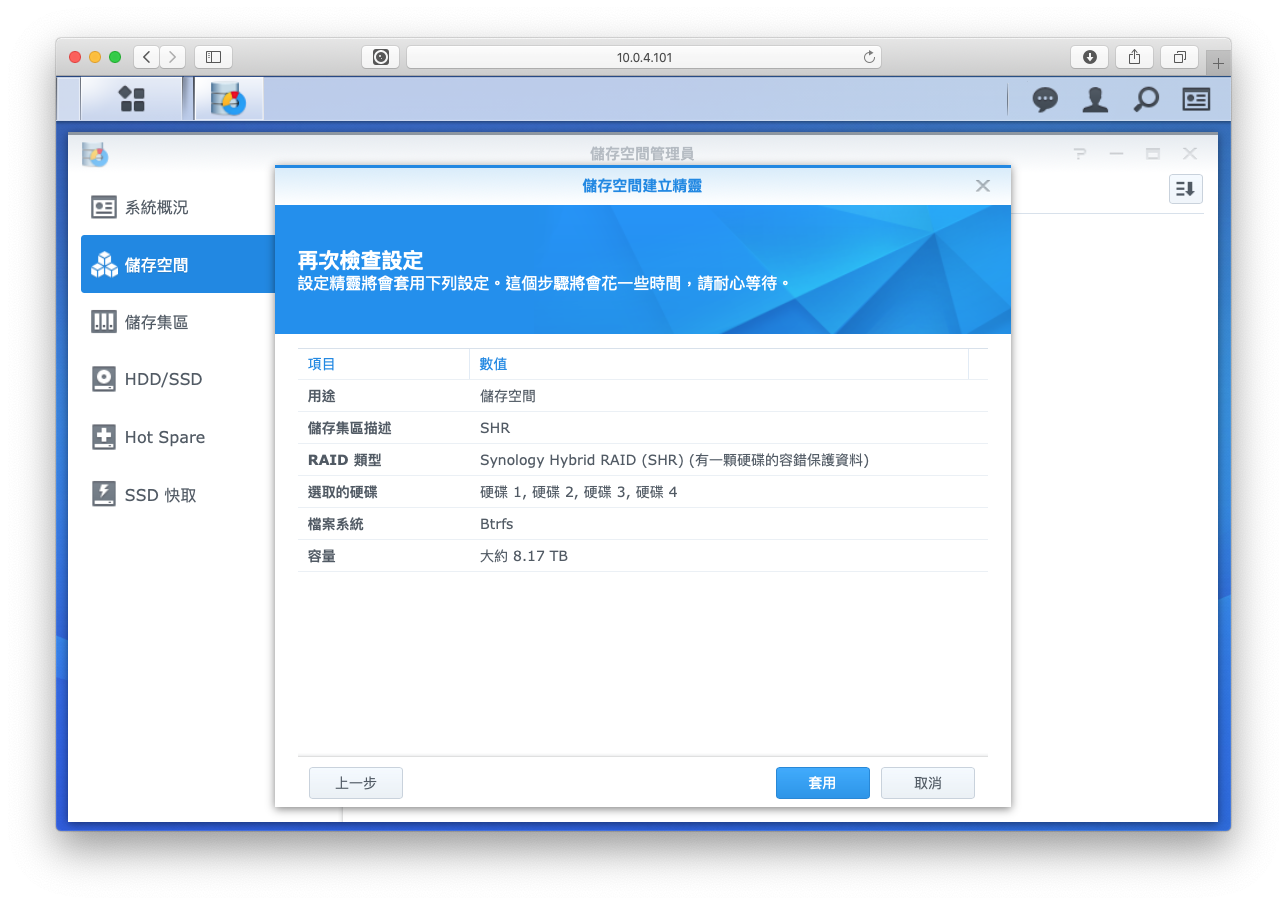Click the SHR description value cell
Image resolution: width=1287 pixels, height=905 pixels.
[495, 428]
